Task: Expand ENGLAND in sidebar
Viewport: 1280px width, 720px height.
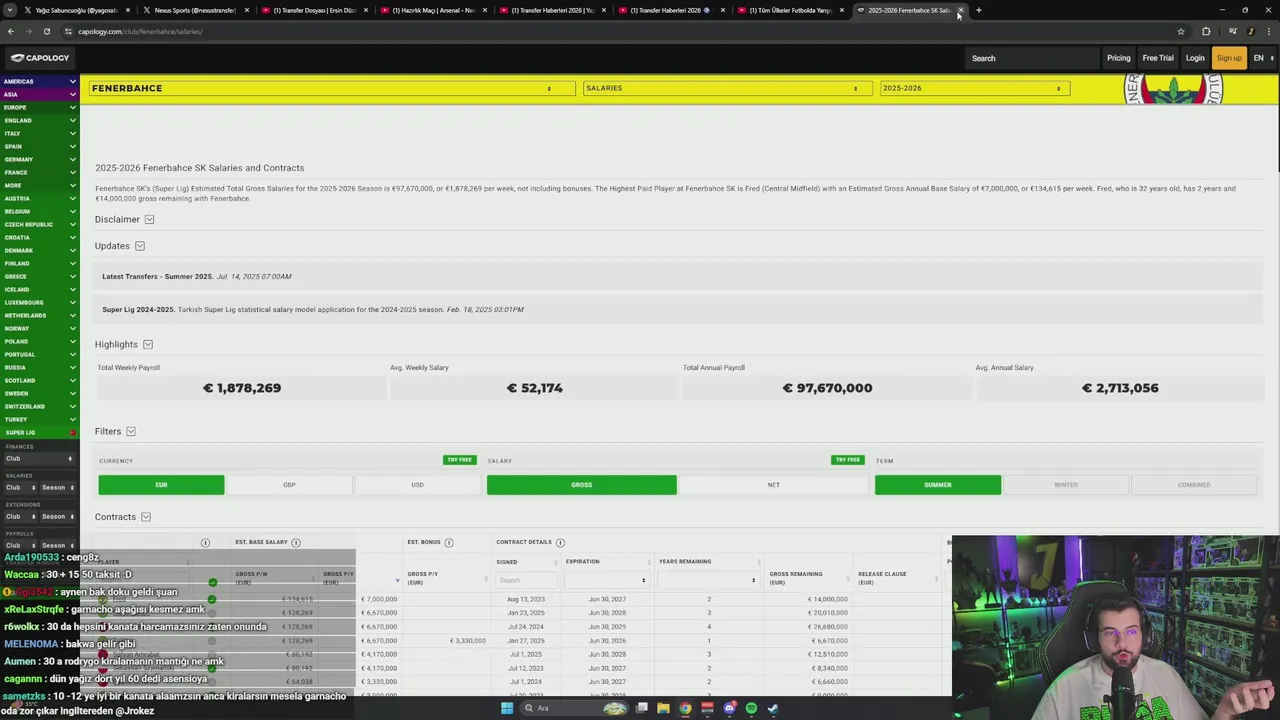Action: (39, 120)
